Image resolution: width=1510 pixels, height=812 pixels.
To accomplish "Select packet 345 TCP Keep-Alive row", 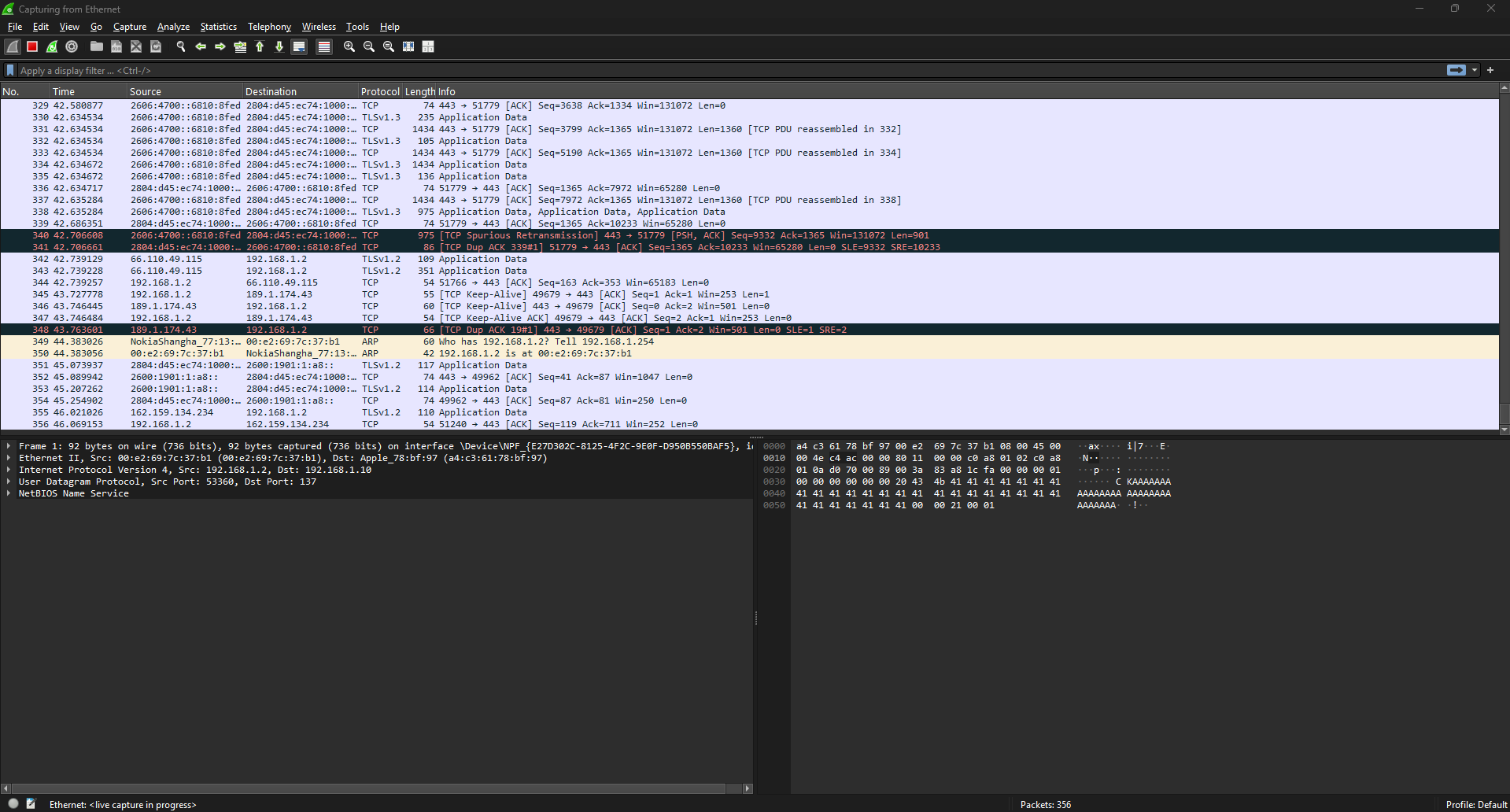I will click(749, 294).
